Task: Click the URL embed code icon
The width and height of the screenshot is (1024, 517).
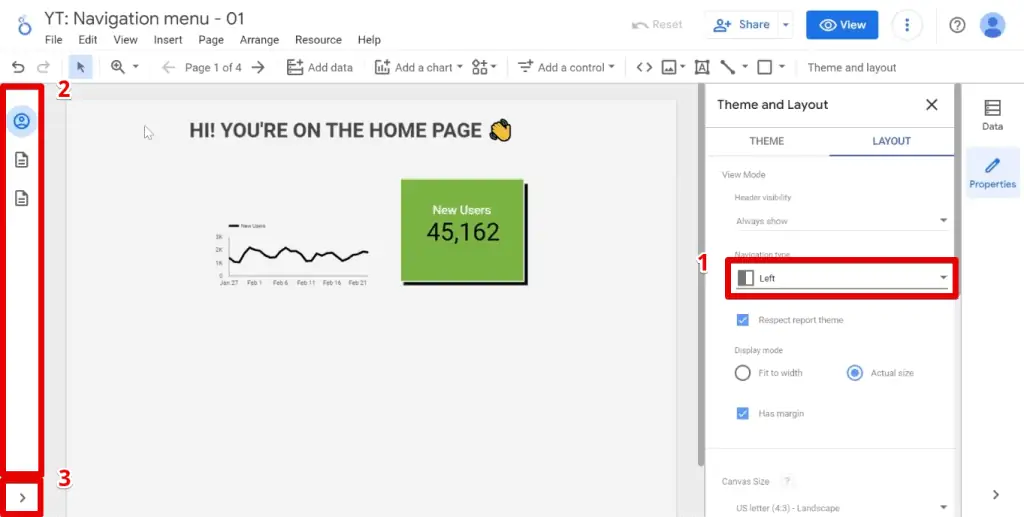Action: pos(644,67)
